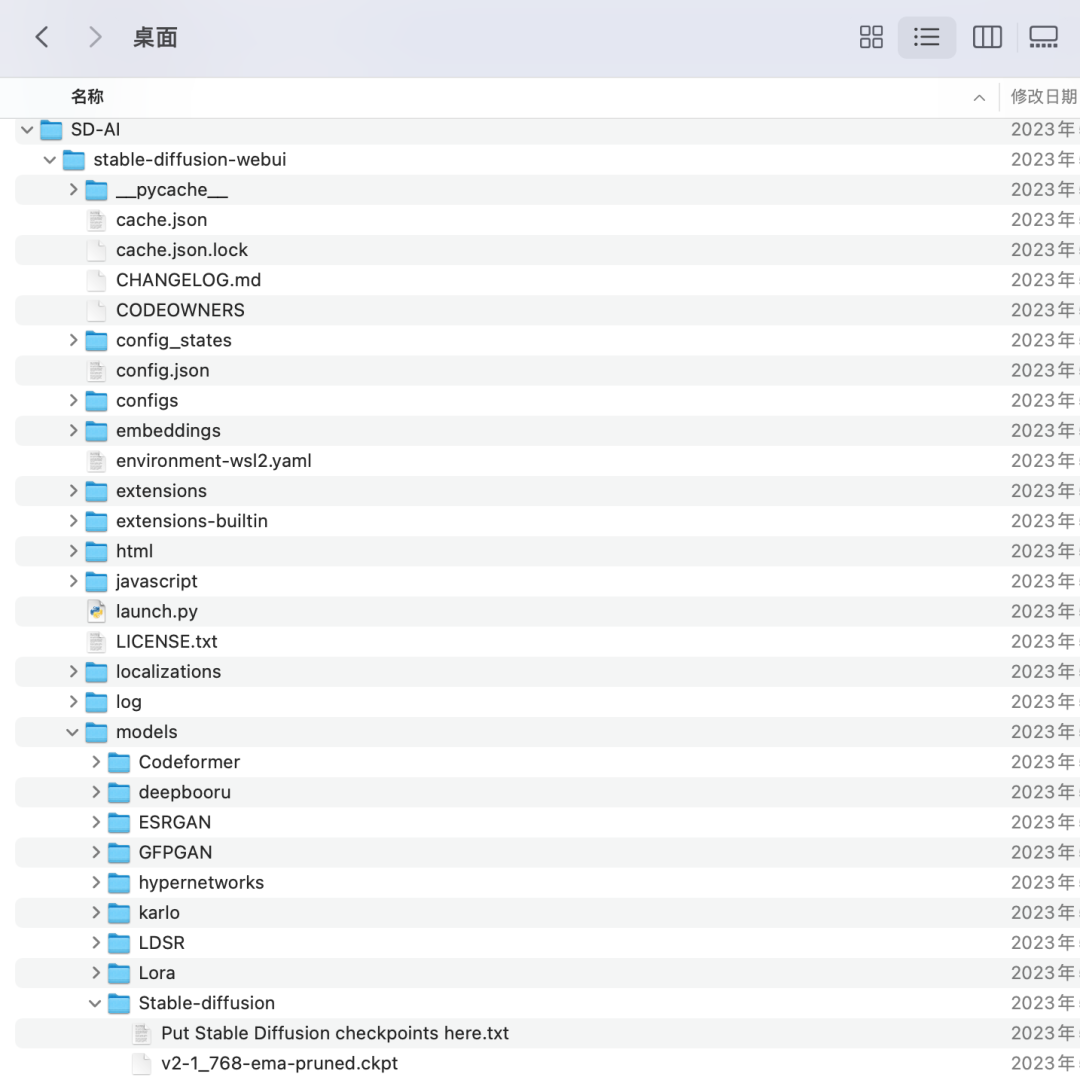Select the karlo folder name
The image size is (1080, 1077).
click(159, 913)
